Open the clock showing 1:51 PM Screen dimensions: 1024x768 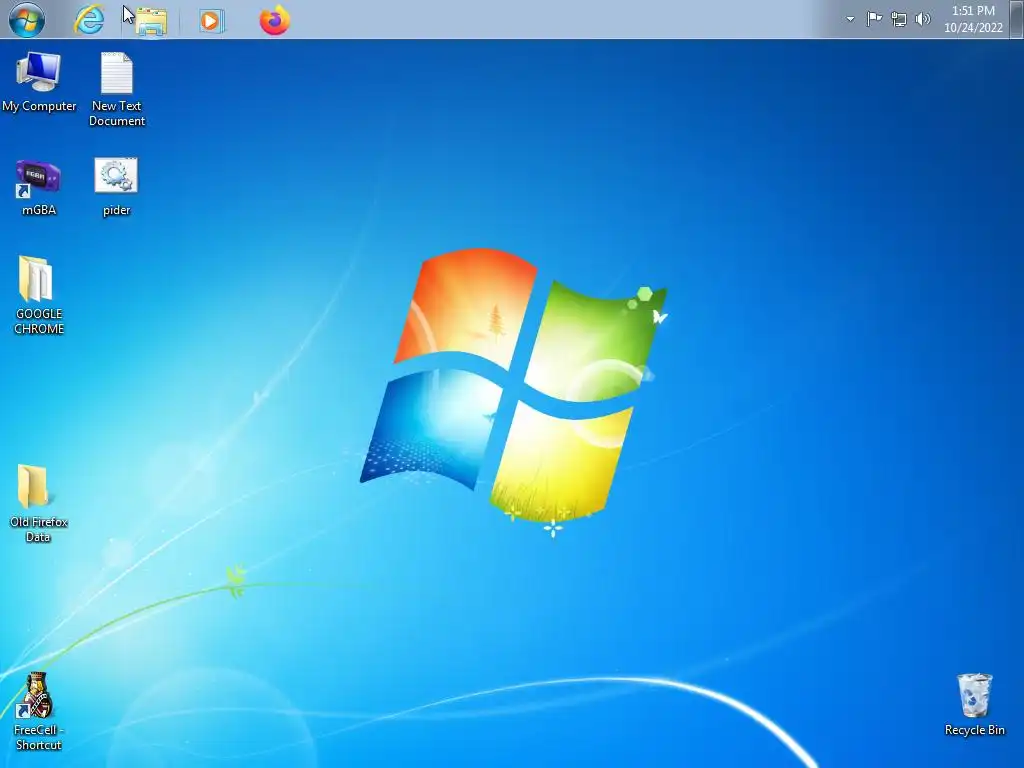point(973,19)
